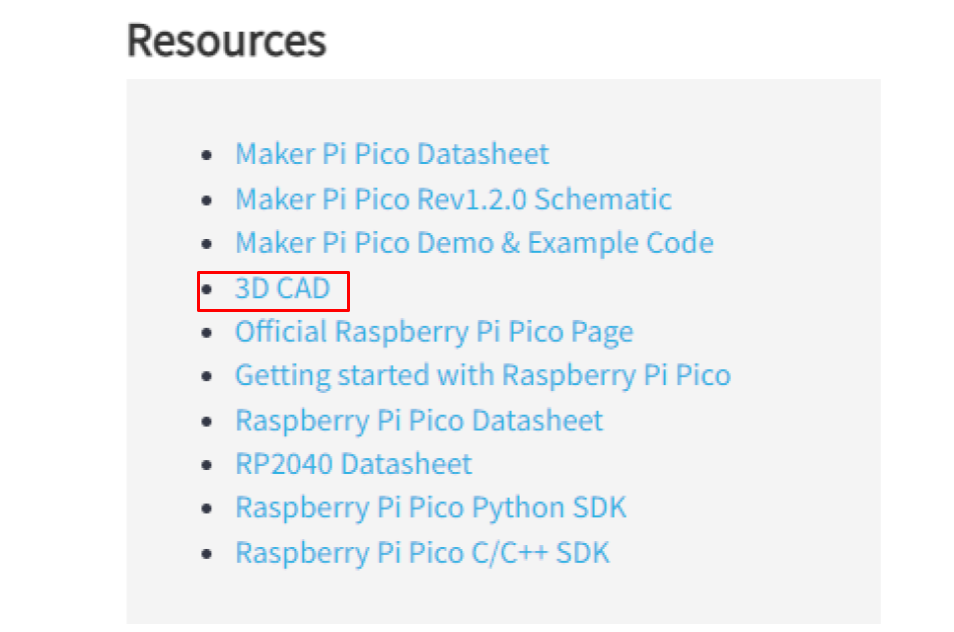Click the bullet beside Python SDK link
The height and width of the screenshot is (632, 954).
point(207,509)
